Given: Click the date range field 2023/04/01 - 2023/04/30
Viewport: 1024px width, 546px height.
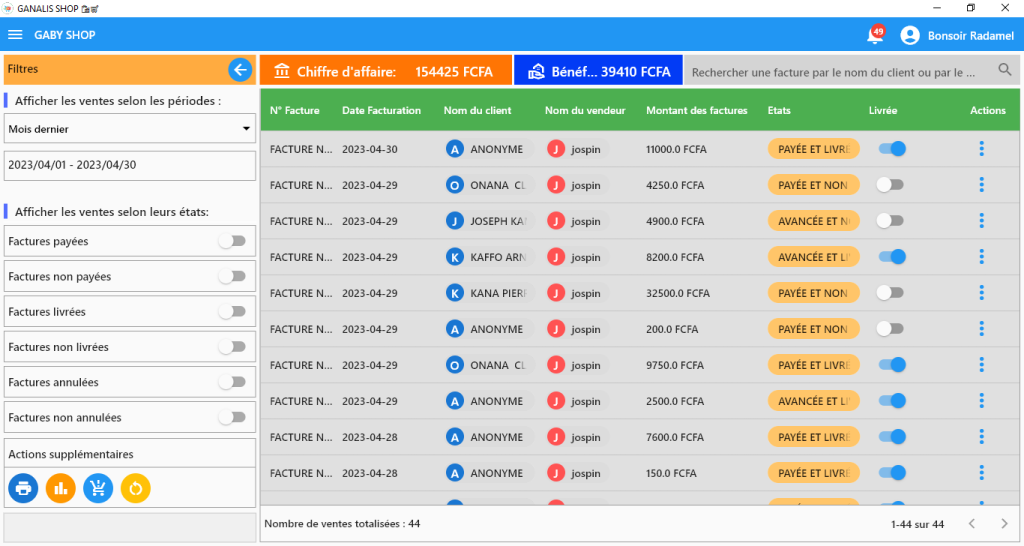Looking at the screenshot, I should 129,165.
